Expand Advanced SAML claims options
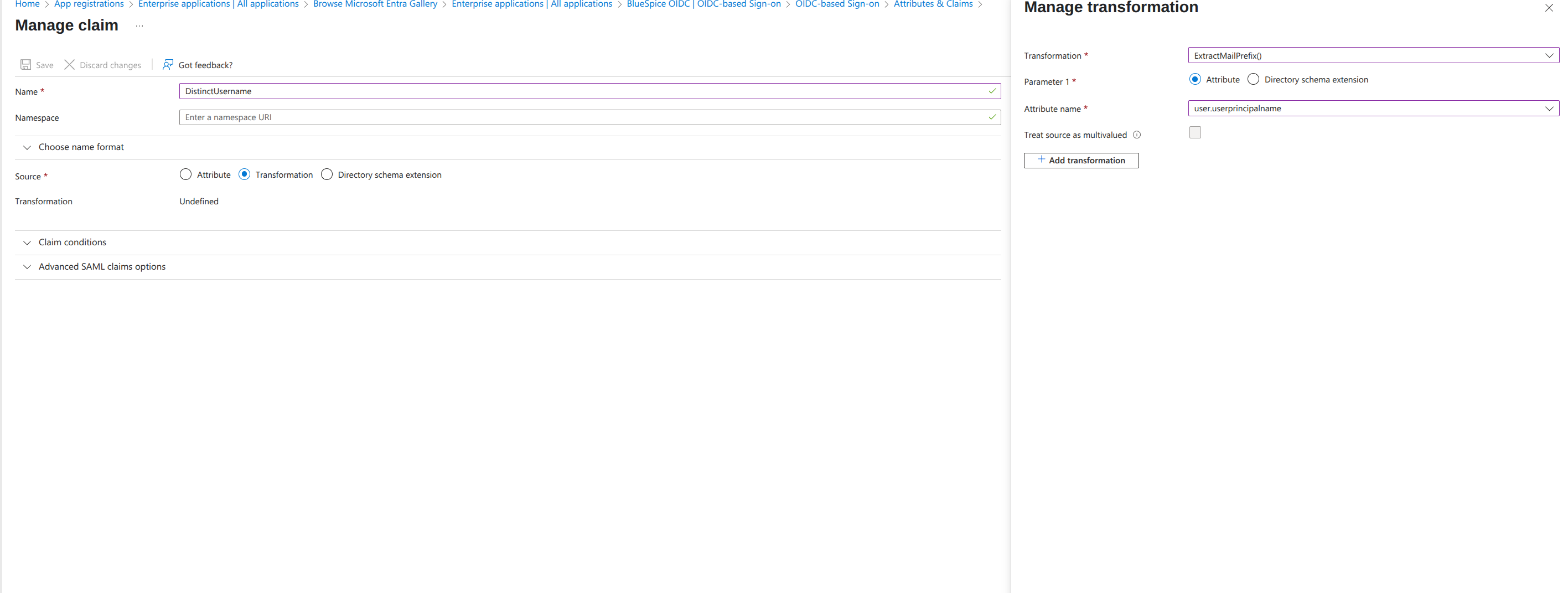The image size is (1568, 593). (102, 267)
